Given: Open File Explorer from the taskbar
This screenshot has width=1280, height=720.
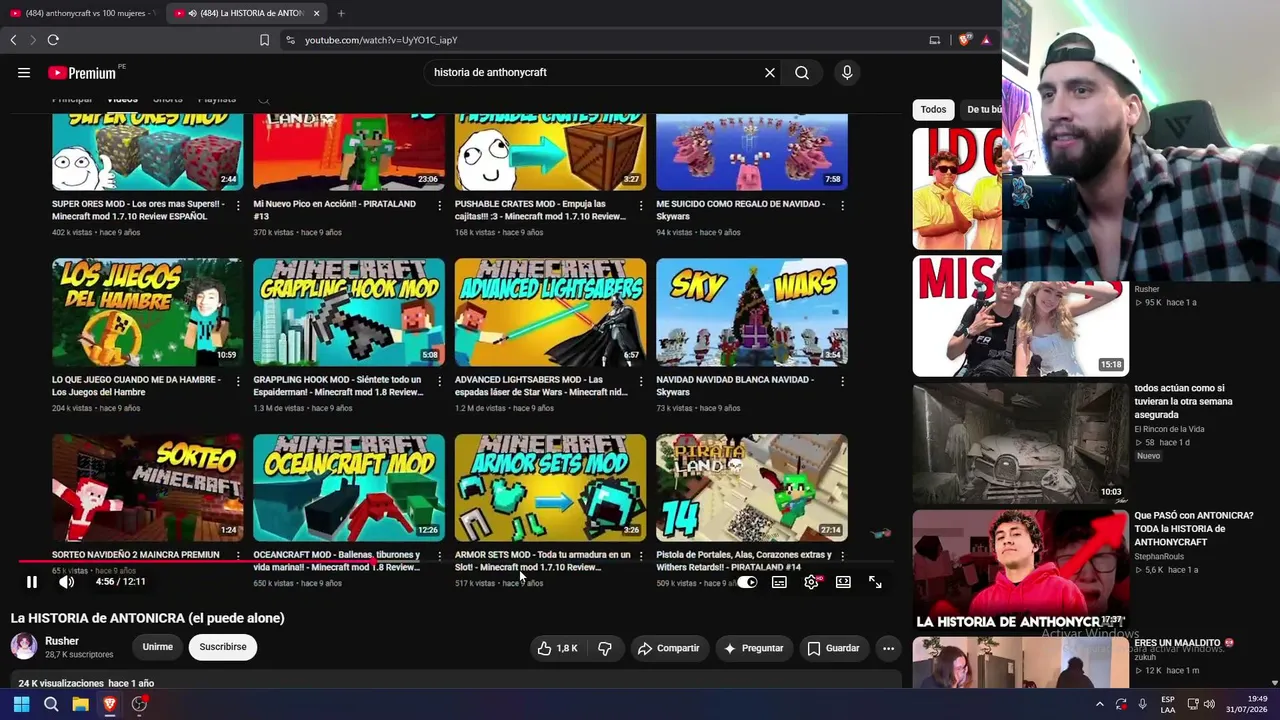Looking at the screenshot, I should click(x=80, y=704).
